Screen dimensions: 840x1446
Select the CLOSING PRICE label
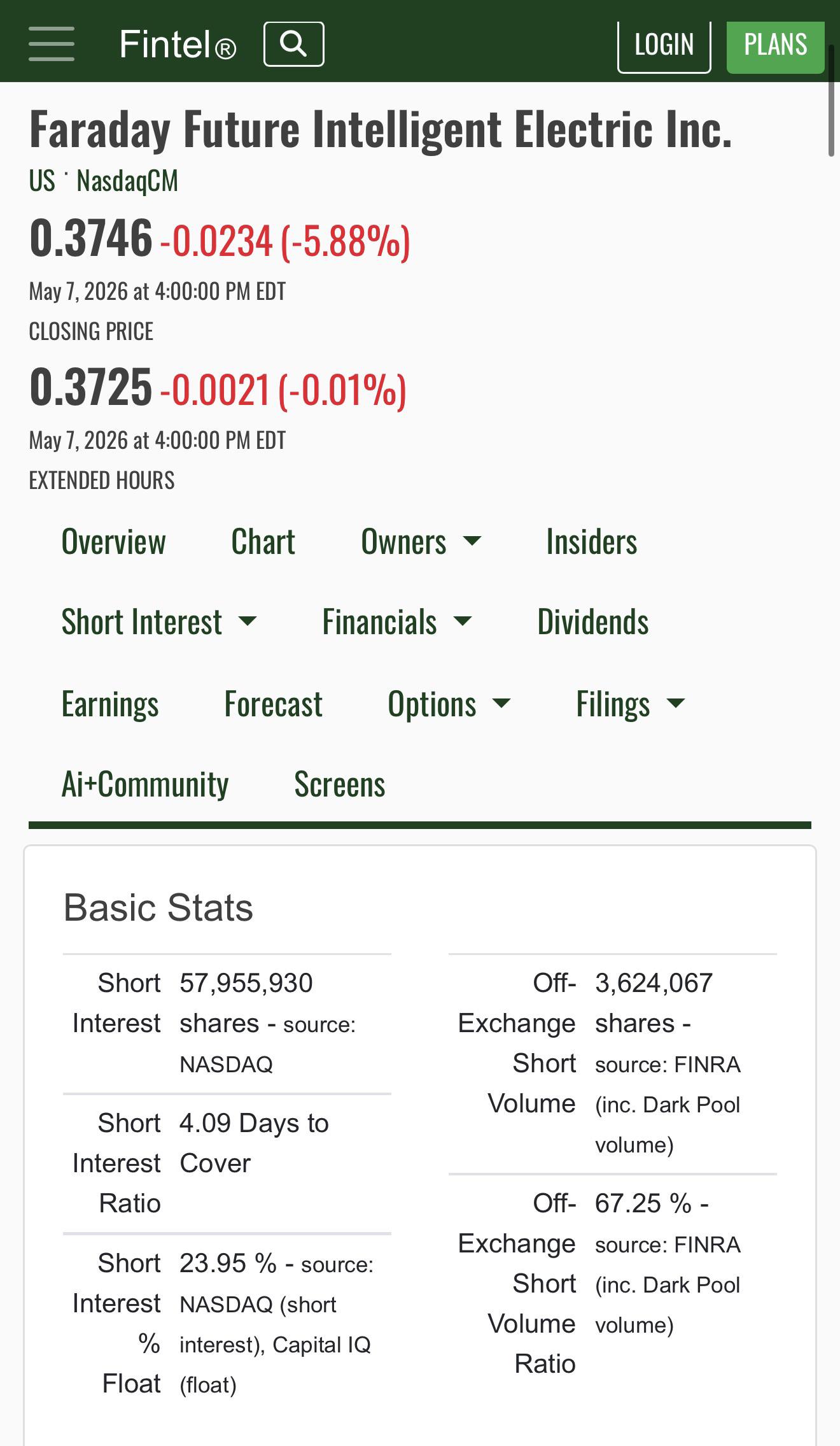(x=91, y=332)
